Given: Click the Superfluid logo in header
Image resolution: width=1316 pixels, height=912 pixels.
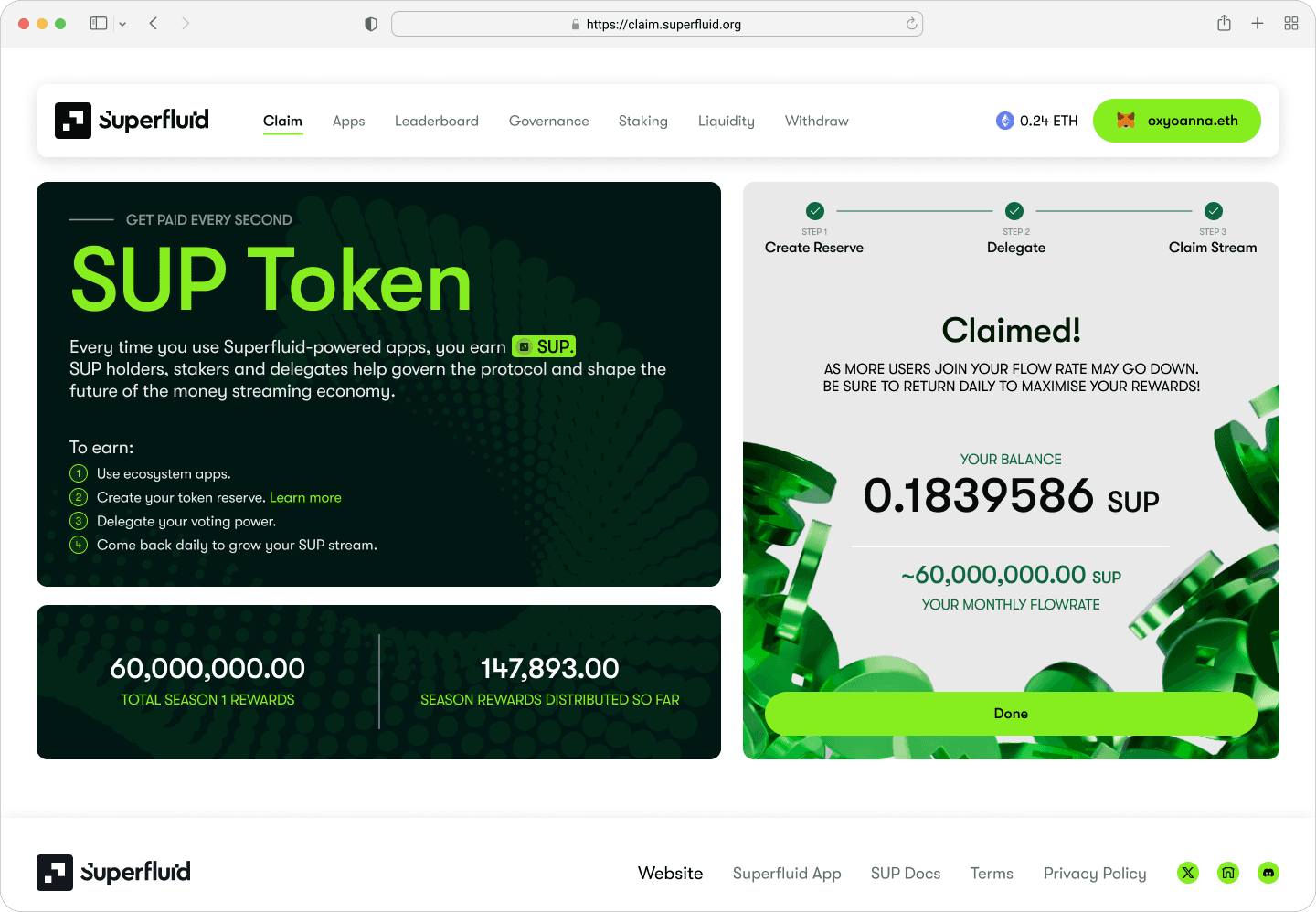Looking at the screenshot, I should pyautogui.click(x=133, y=121).
